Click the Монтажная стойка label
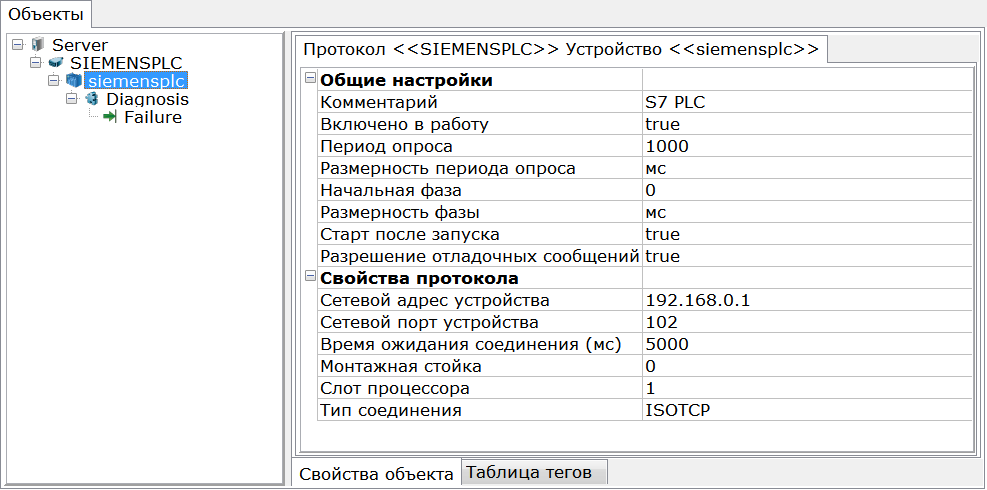Screen dimensions: 987x490 click(x=401, y=367)
